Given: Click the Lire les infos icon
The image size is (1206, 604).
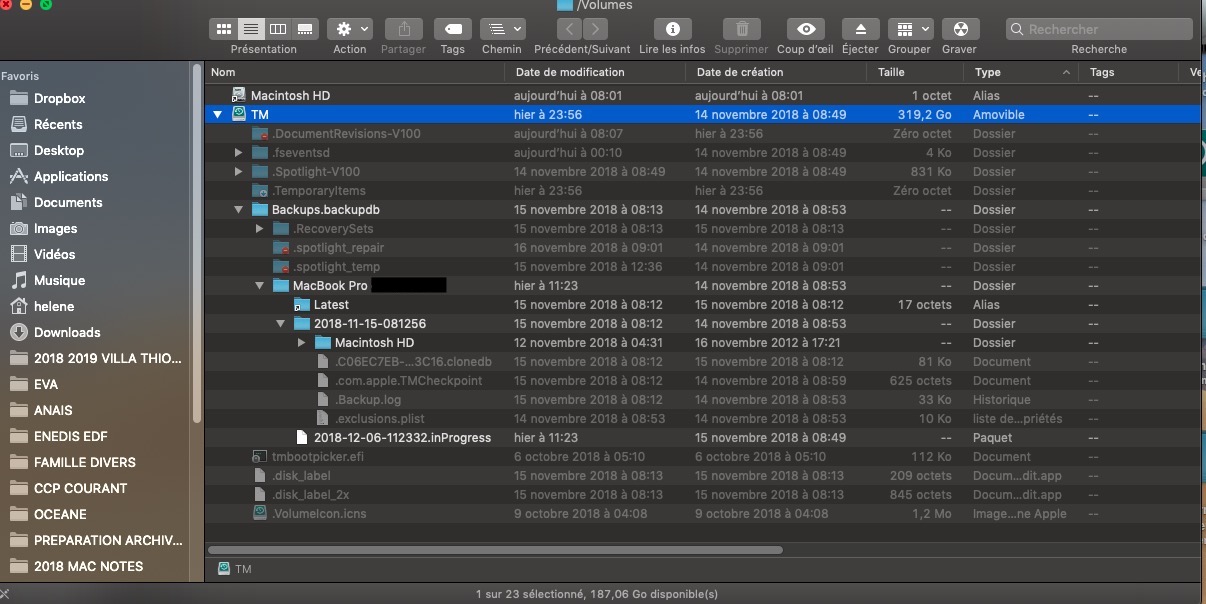Looking at the screenshot, I should pyautogui.click(x=672, y=29).
